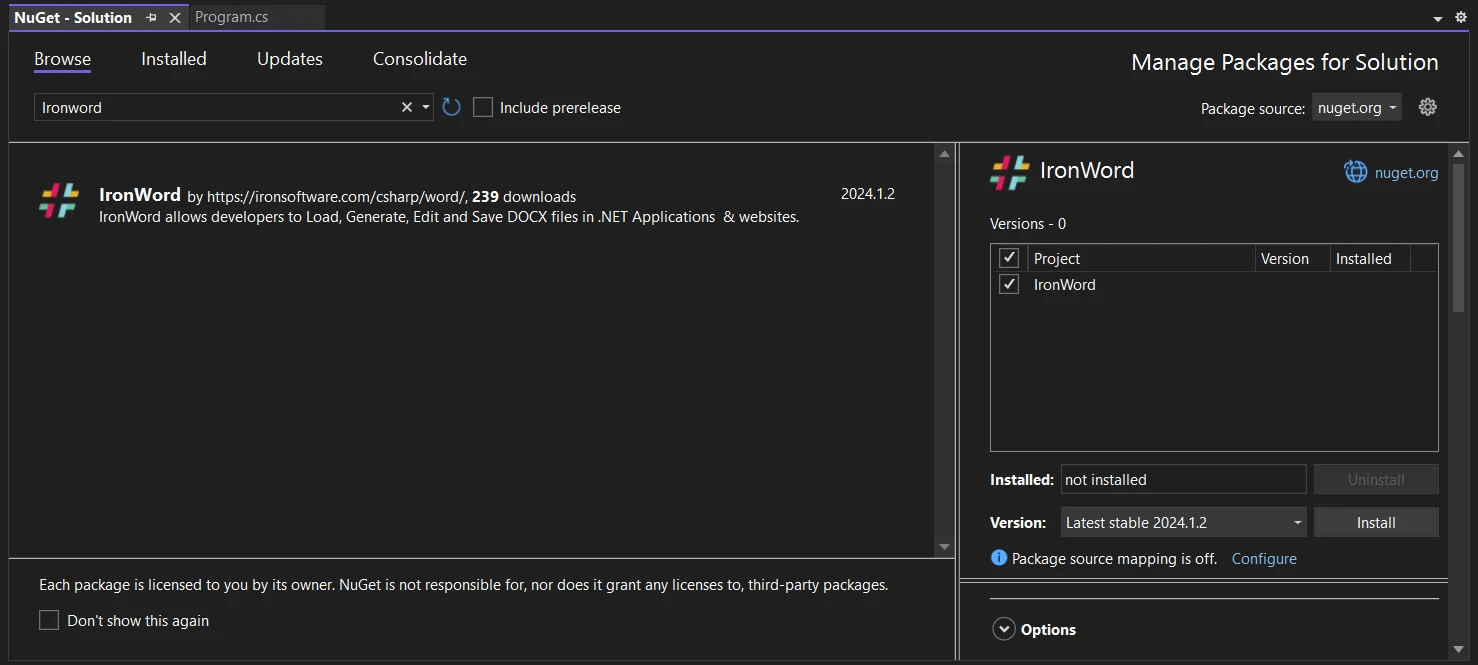This screenshot has height=665, width=1478.
Task: Open the Package source dropdown
Action: pos(1356,107)
